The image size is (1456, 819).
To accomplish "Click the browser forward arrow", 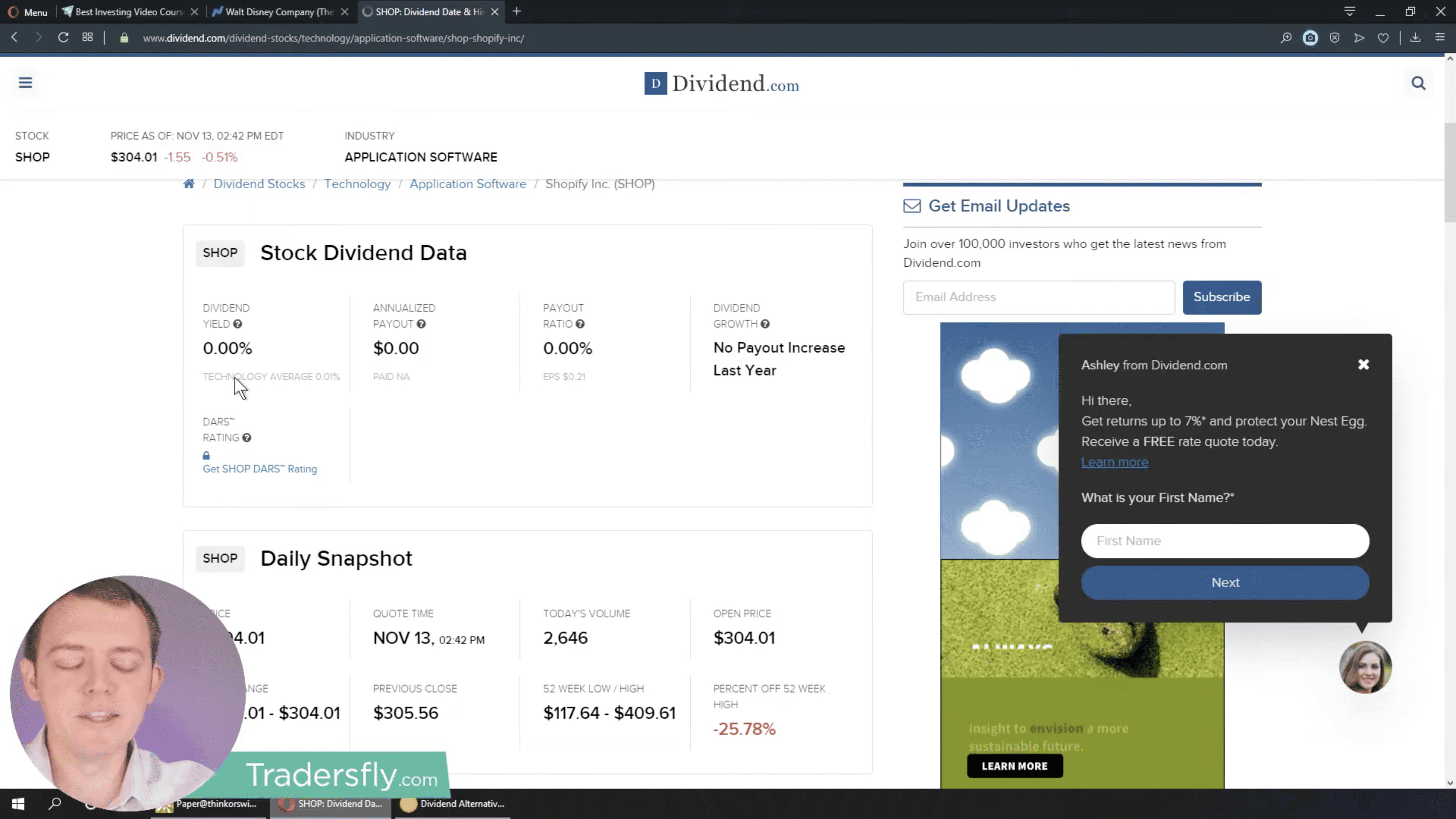I will tap(38, 38).
